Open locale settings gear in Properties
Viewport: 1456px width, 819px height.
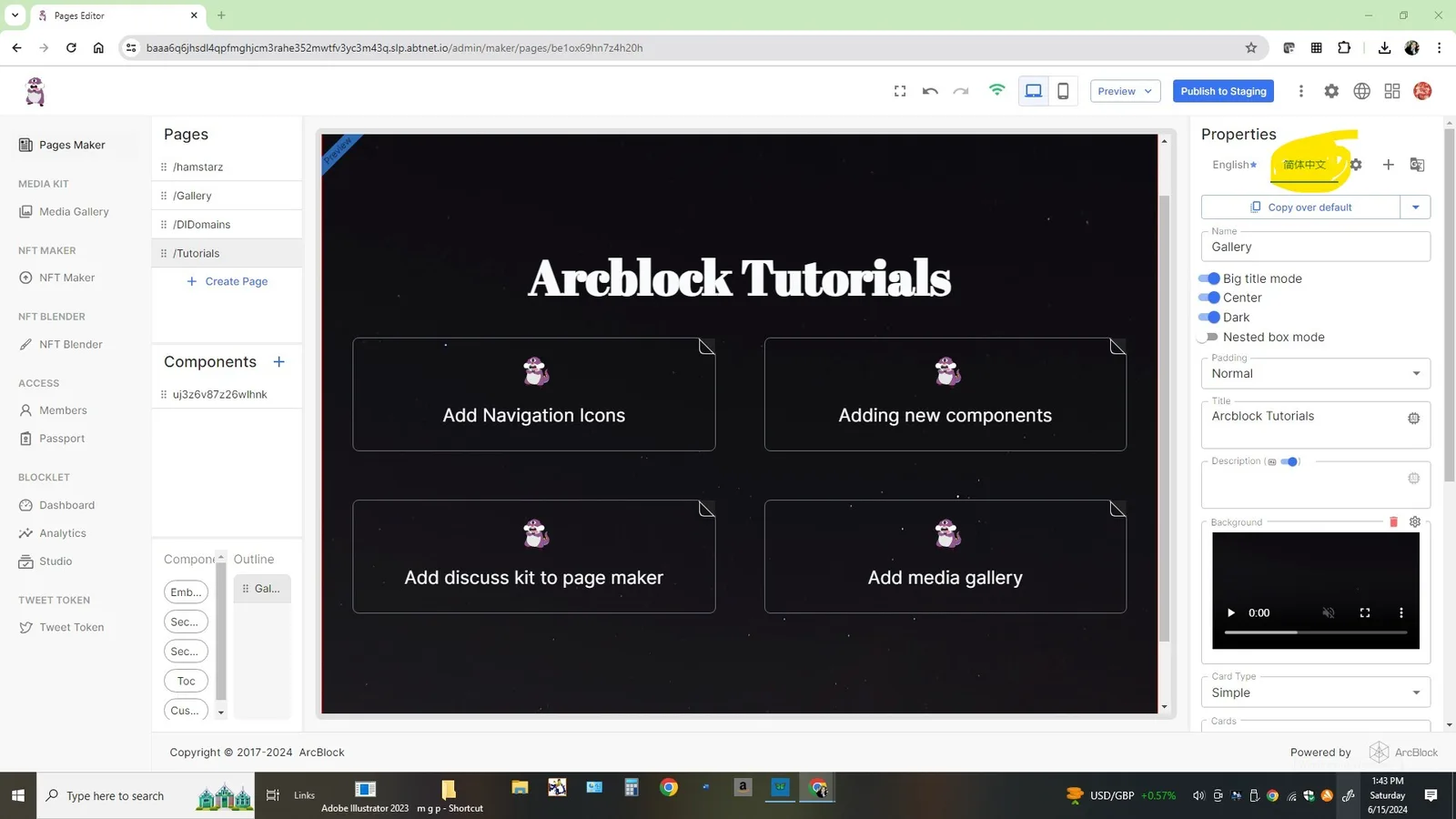1356,165
